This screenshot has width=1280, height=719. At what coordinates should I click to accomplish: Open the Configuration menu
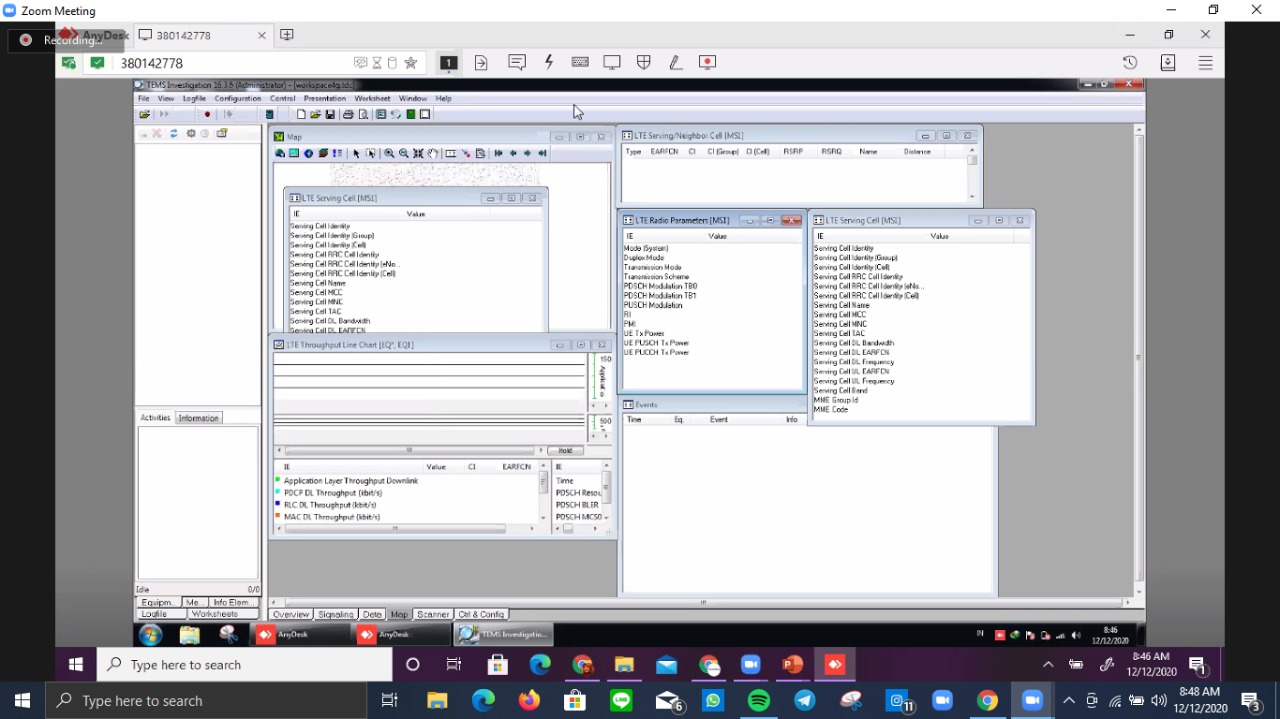pos(237,99)
